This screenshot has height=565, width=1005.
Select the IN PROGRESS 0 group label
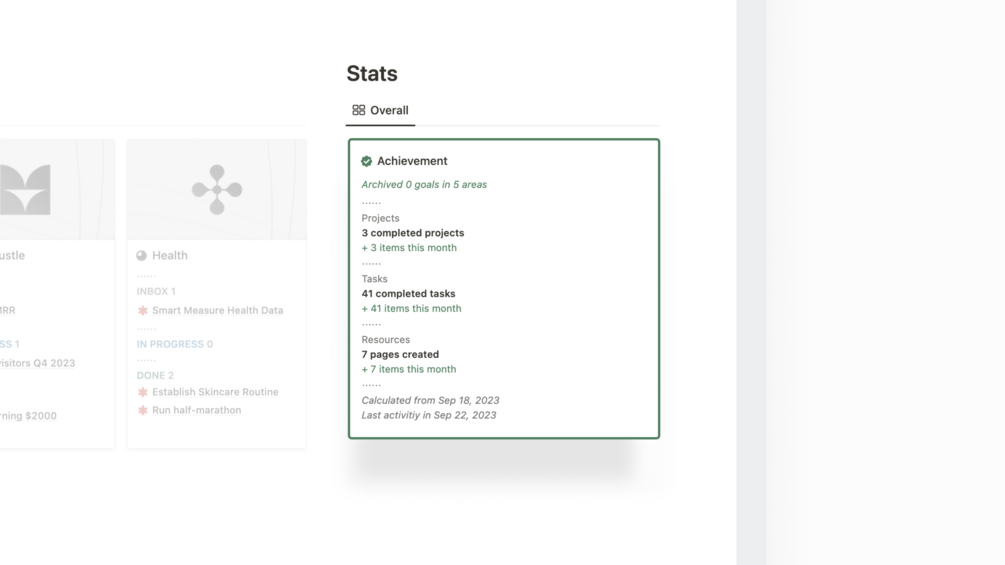pos(175,344)
